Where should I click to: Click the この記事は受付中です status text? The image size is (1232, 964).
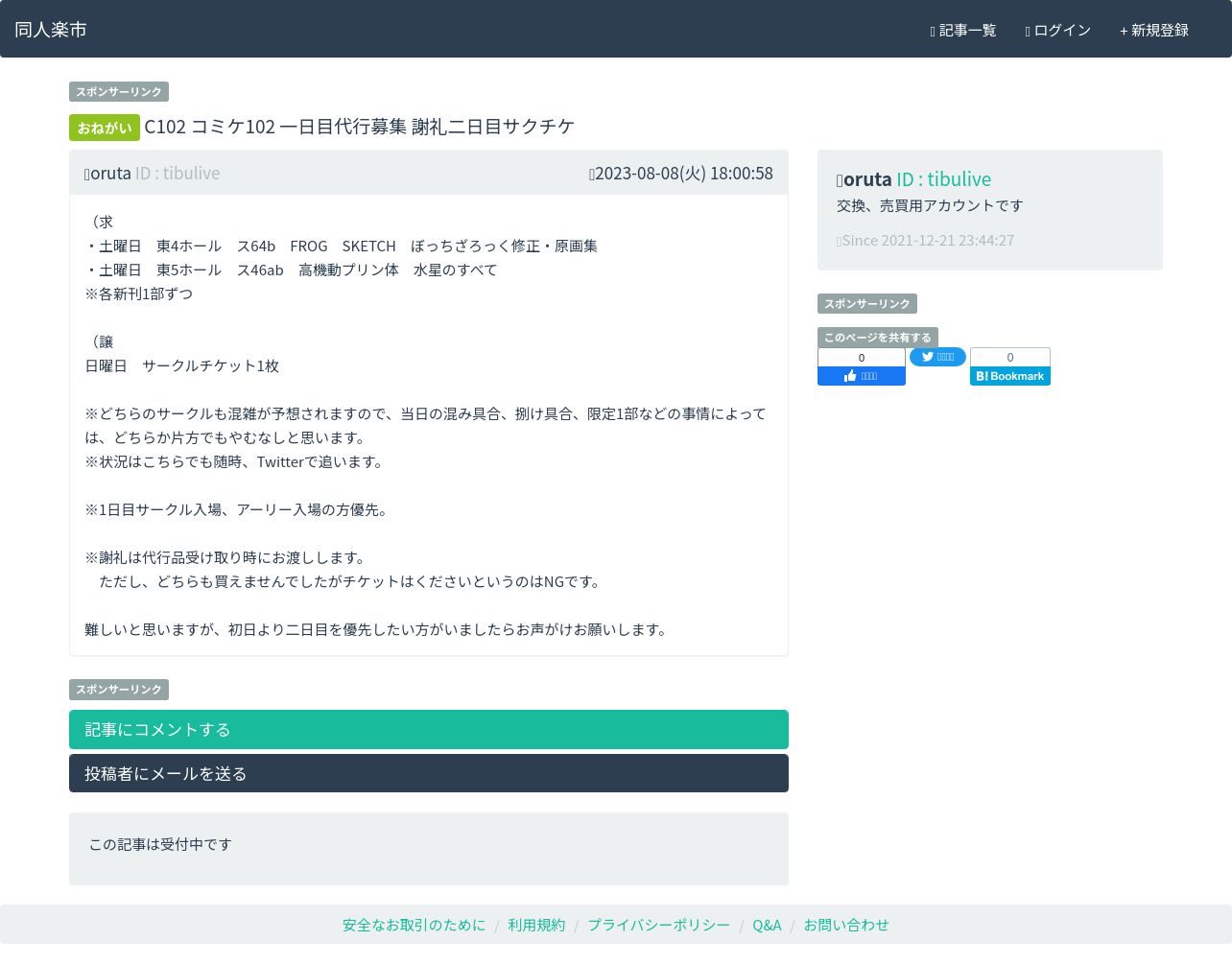pos(160,845)
